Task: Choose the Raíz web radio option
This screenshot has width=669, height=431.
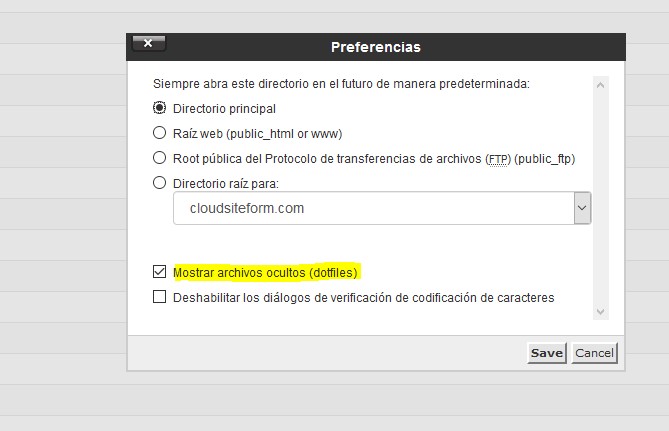Action: pyautogui.click(x=159, y=133)
